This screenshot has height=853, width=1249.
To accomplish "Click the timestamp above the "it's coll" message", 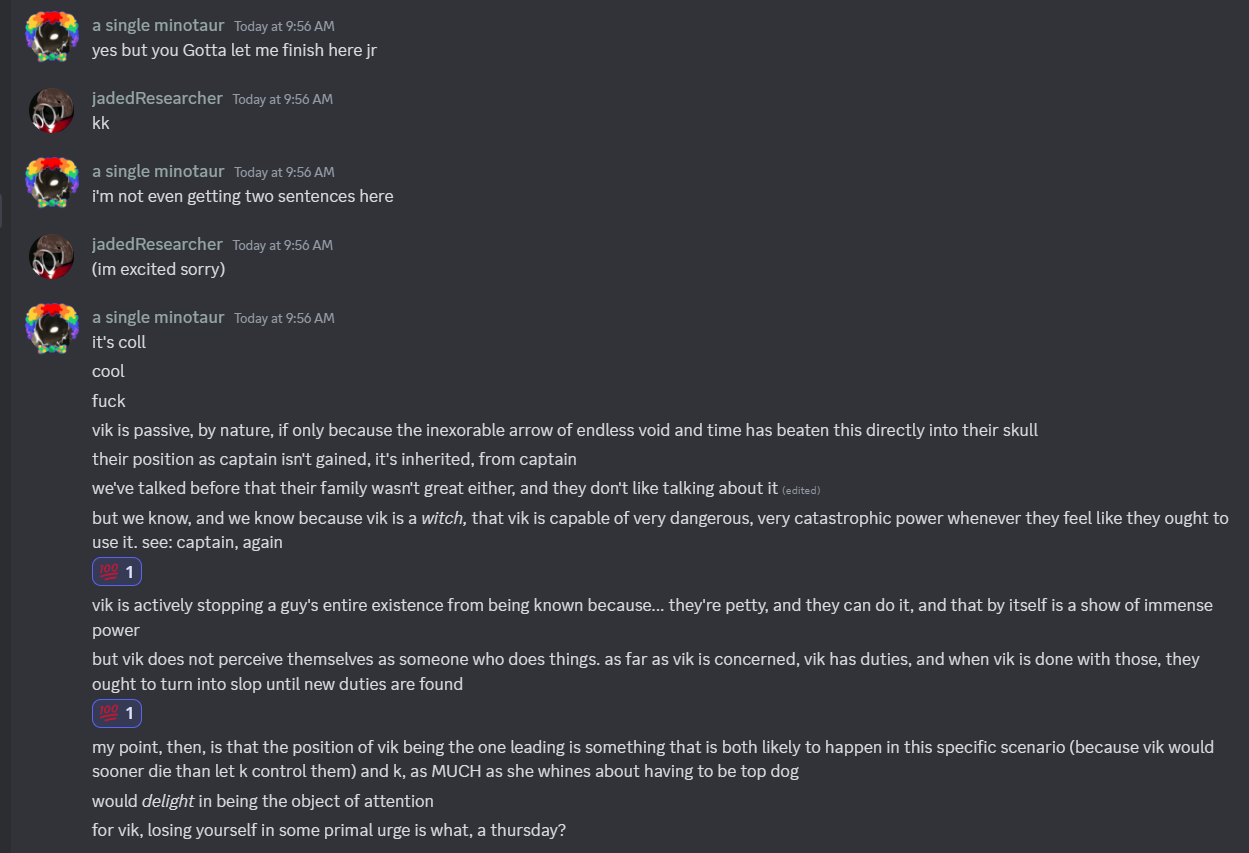I will [x=284, y=318].
